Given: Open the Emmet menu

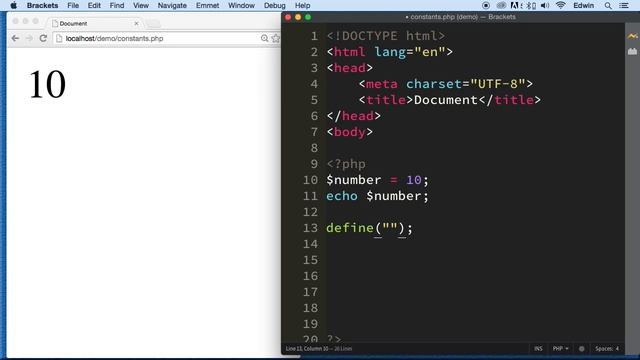Looking at the screenshot, I should pos(207,6).
